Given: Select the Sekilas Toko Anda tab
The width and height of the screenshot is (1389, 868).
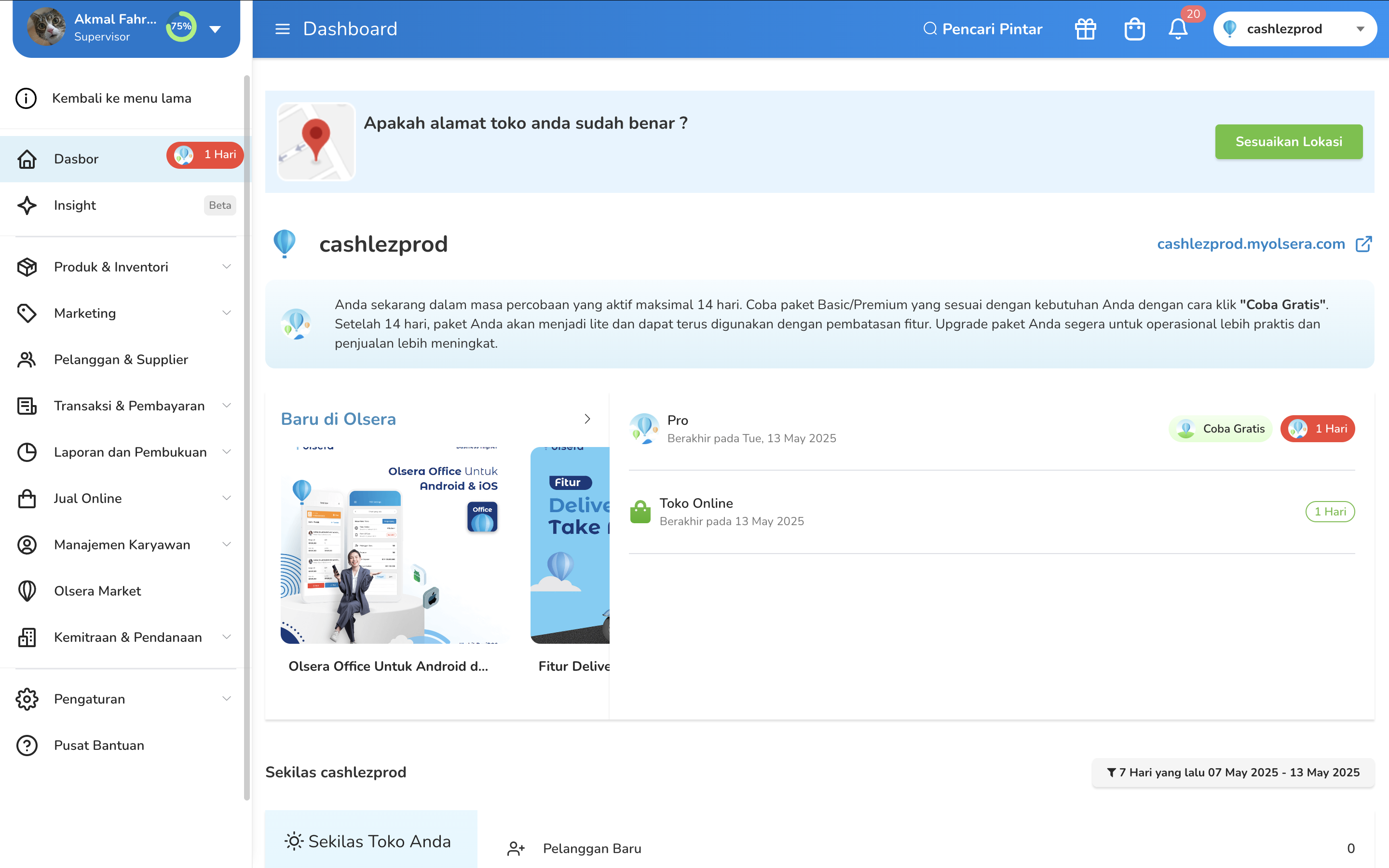Looking at the screenshot, I should pyautogui.click(x=371, y=841).
